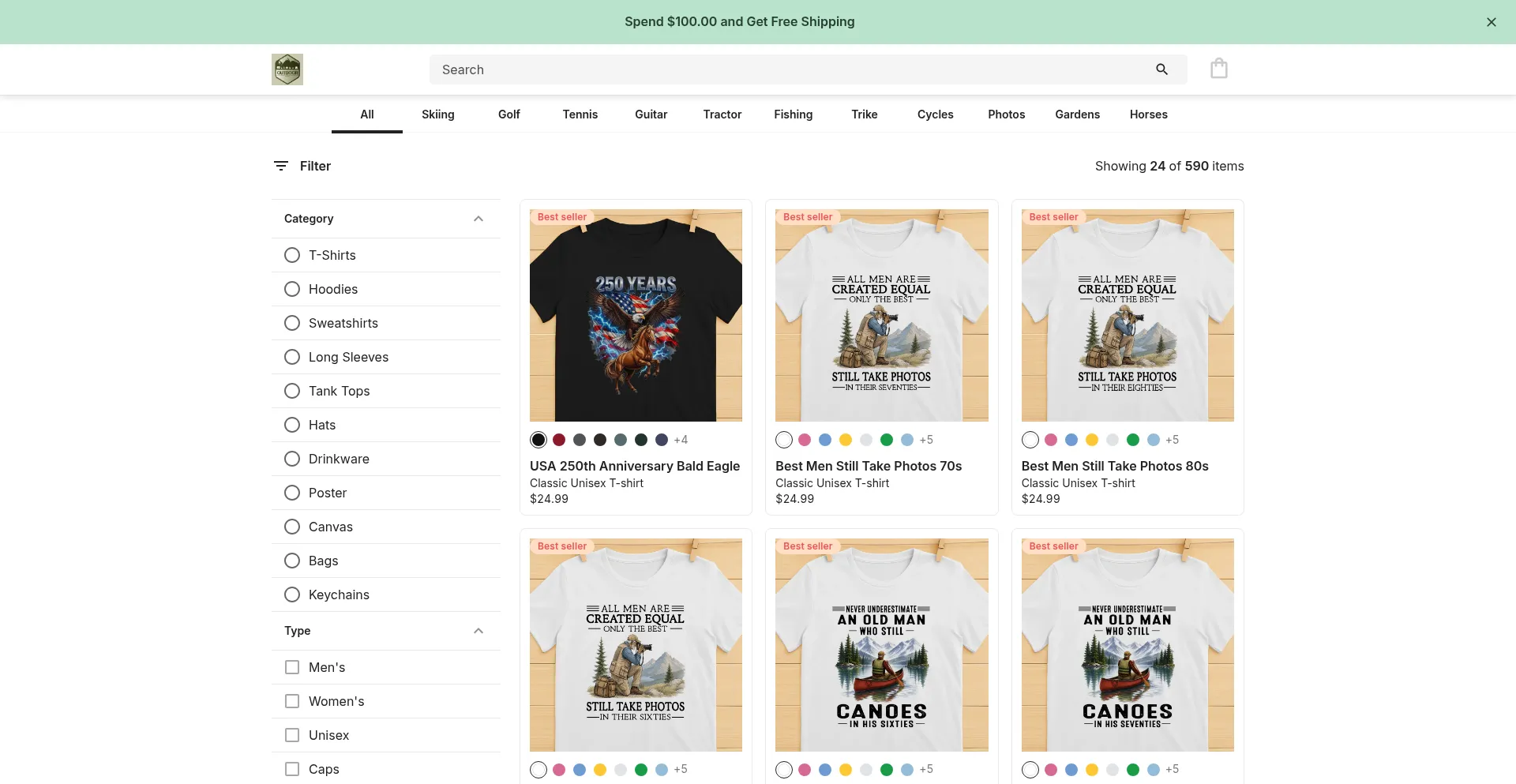Image resolution: width=1516 pixels, height=784 pixels.
Task: Show +5 more colors for Photos 70s shirt
Action: tap(926, 440)
